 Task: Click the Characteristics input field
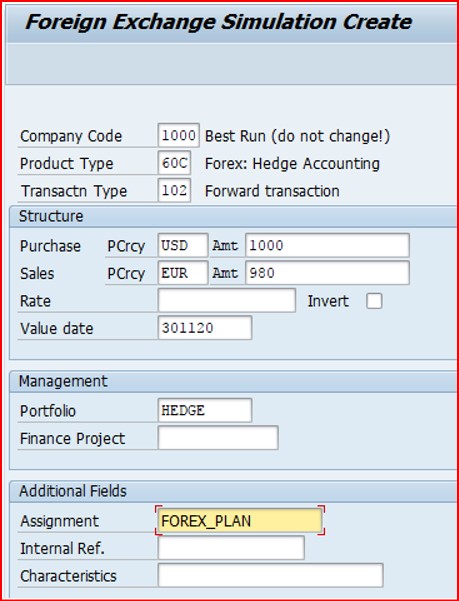pyautogui.click(x=270, y=575)
